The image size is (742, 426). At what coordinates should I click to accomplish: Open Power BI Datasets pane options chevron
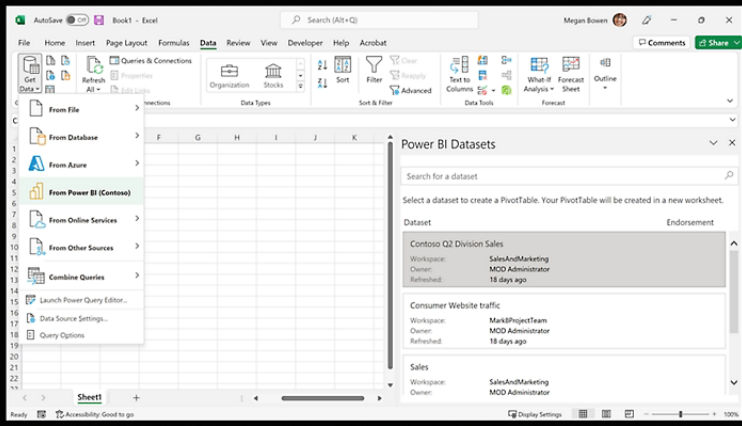[713, 143]
